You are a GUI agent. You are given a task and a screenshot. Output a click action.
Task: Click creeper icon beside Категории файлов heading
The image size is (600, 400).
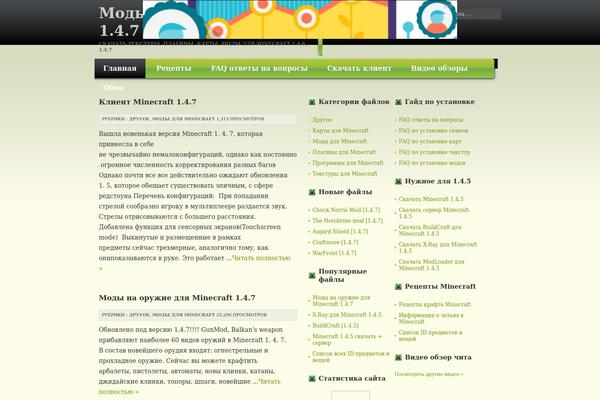tap(312, 102)
